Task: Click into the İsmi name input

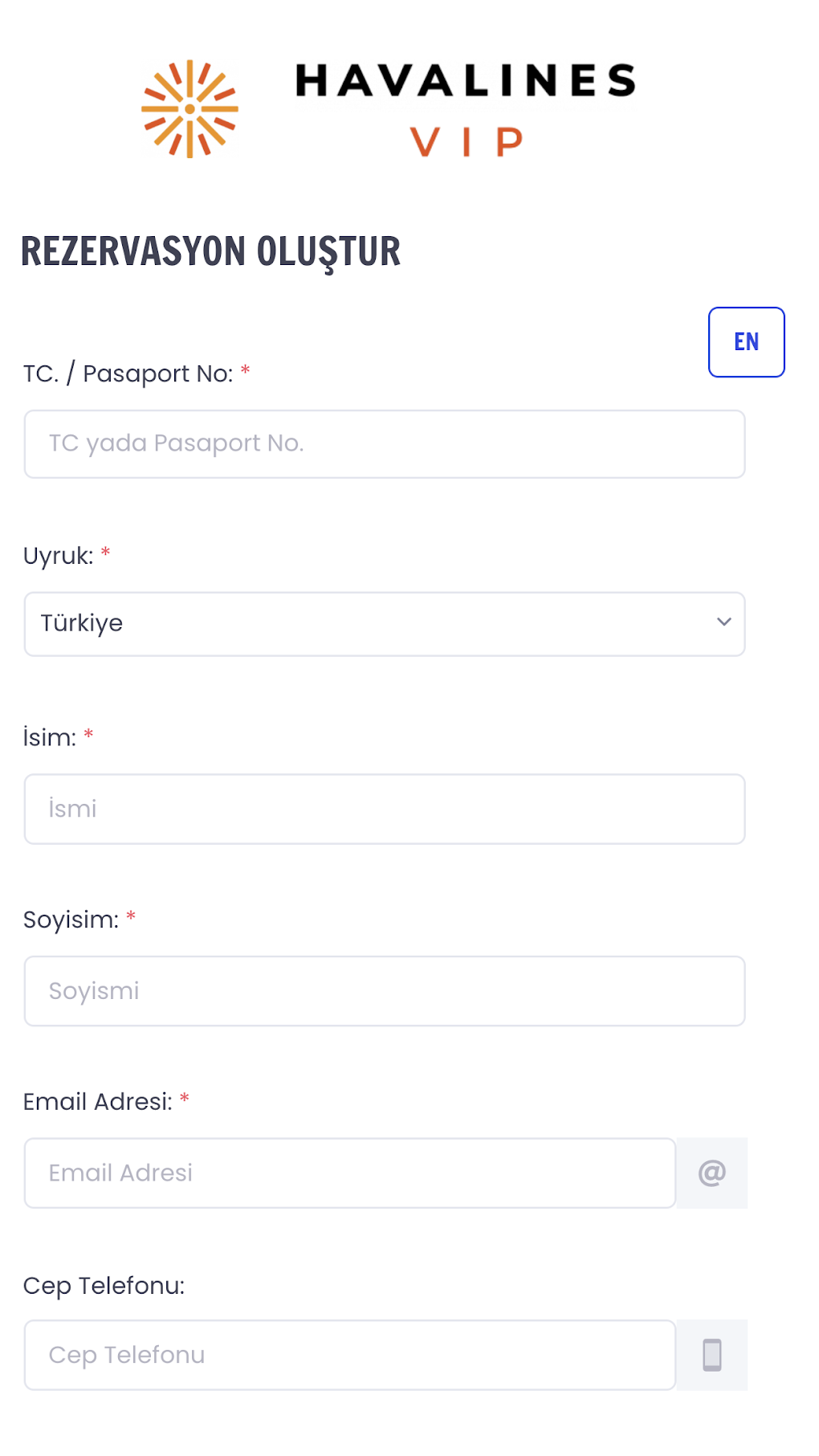Action: click(384, 809)
